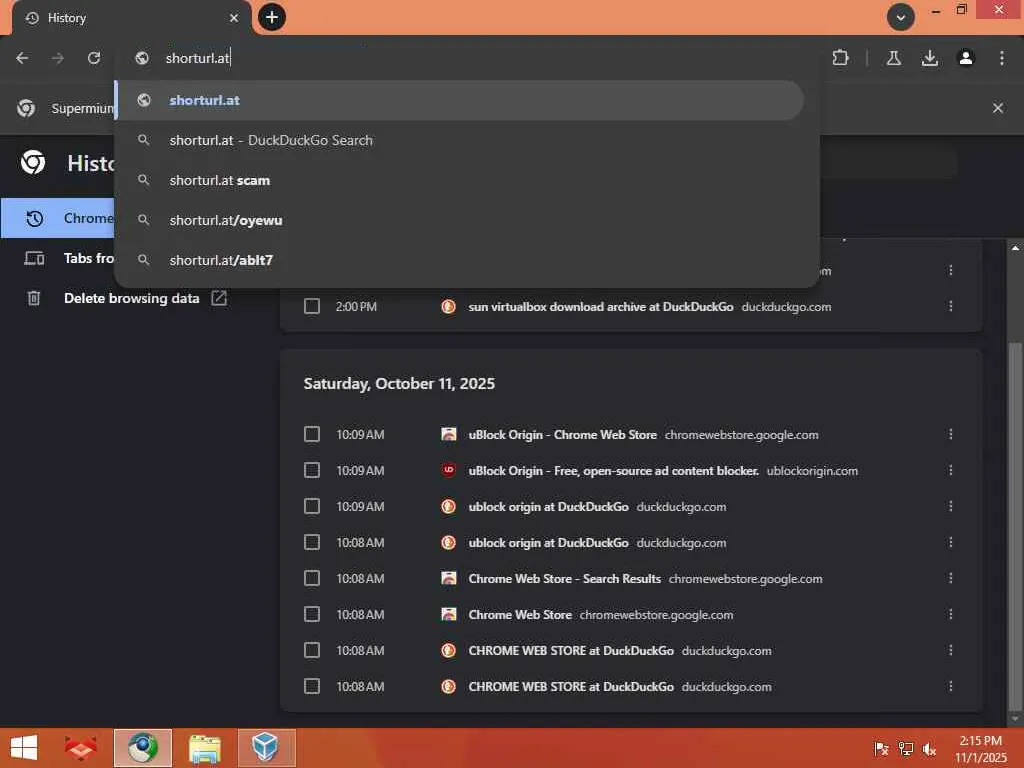Open the taskbar clock and date
The image size is (1024, 768).
(980, 749)
